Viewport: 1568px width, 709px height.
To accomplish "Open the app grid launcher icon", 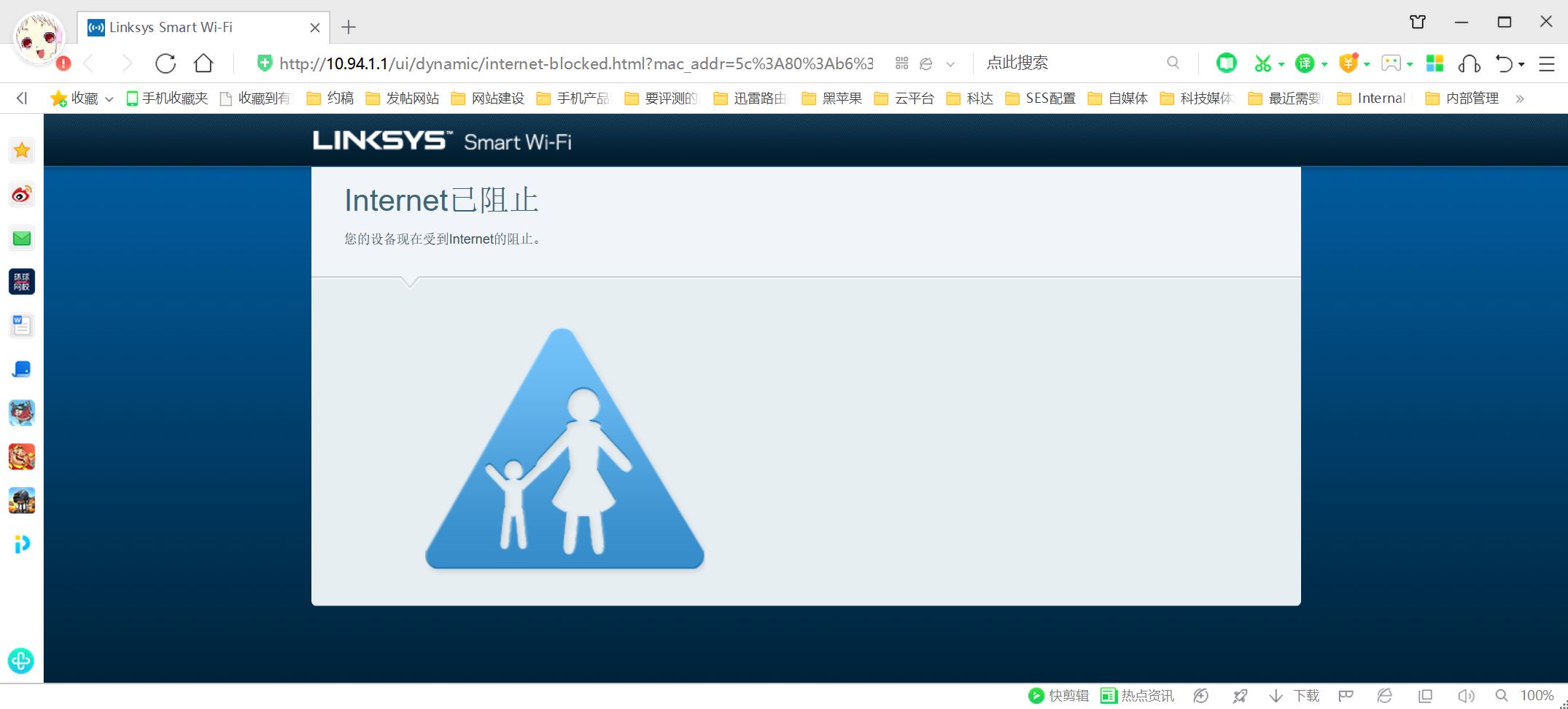I will click(x=1433, y=63).
